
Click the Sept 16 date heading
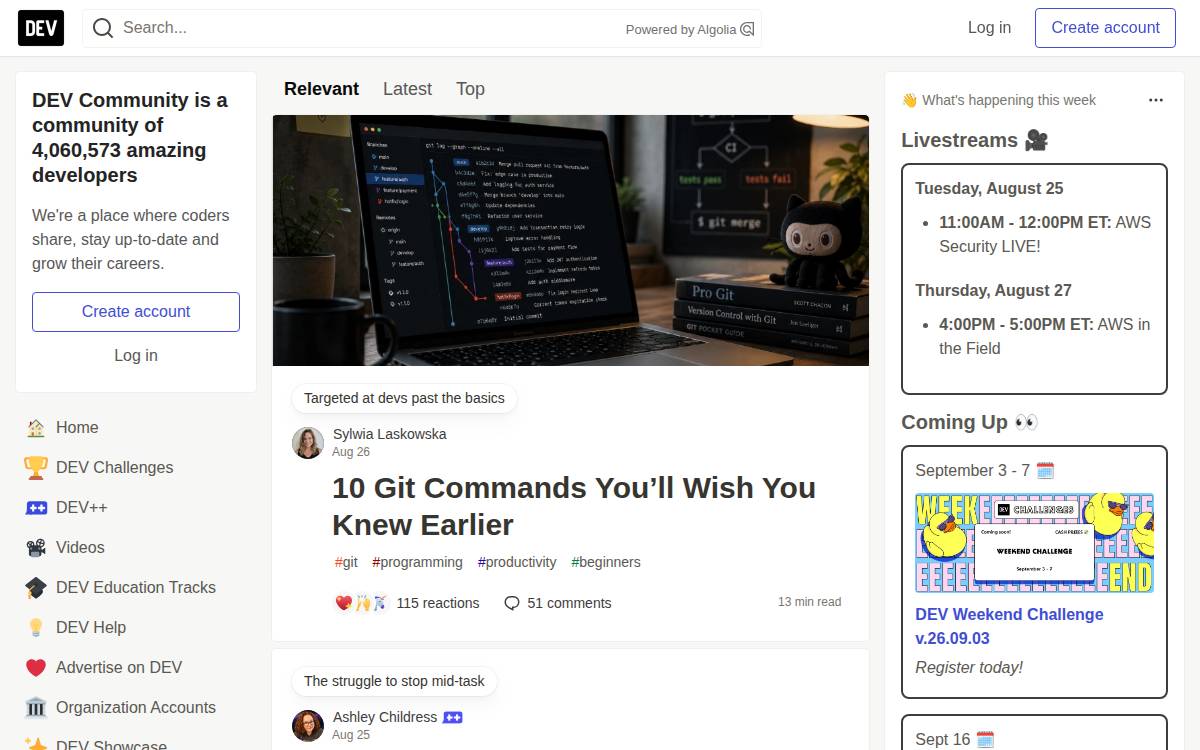955,739
